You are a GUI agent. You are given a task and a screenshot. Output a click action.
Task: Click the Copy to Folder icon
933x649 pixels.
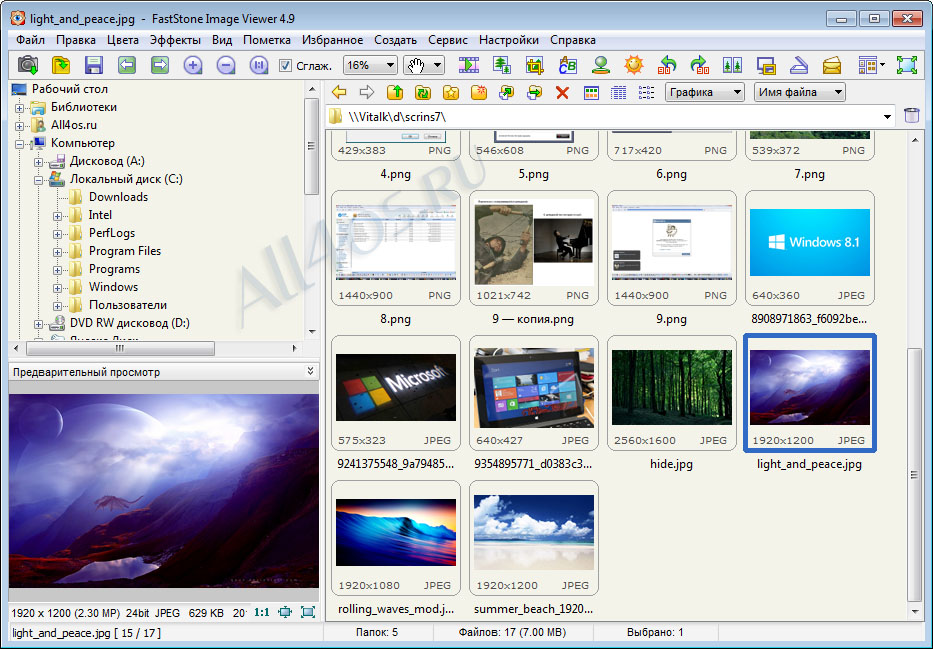click(506, 92)
